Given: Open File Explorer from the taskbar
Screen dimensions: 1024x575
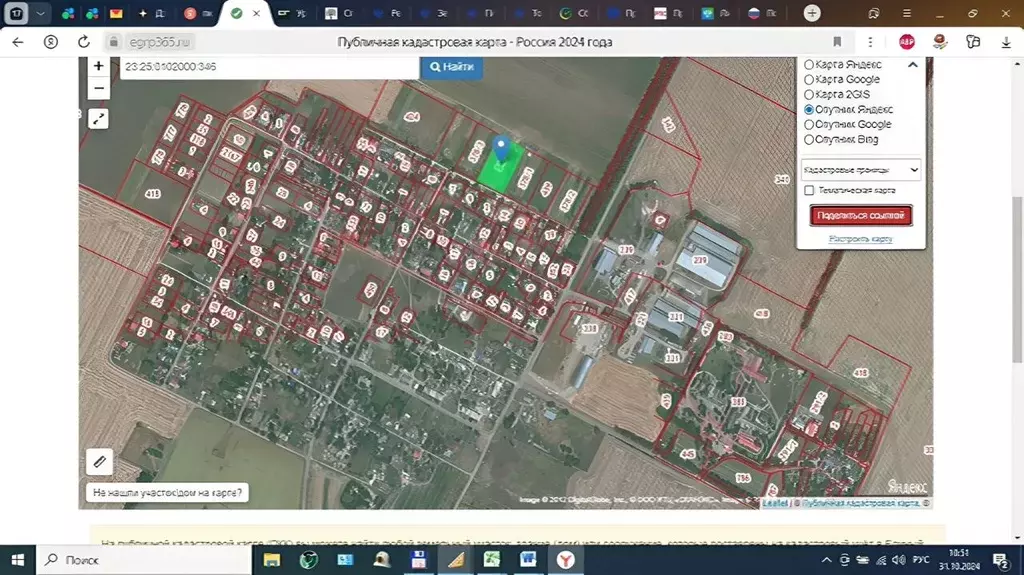Looking at the screenshot, I should (272, 560).
